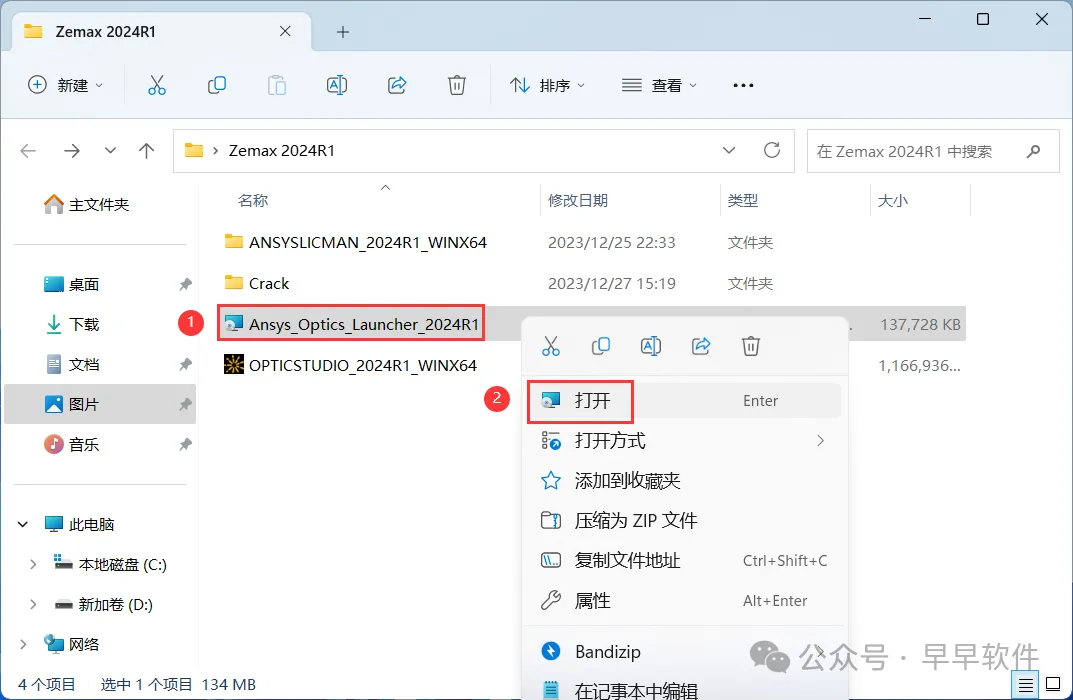1073x700 pixels.
Task: Click the Cut icon in the context menu
Action: [x=551, y=346]
